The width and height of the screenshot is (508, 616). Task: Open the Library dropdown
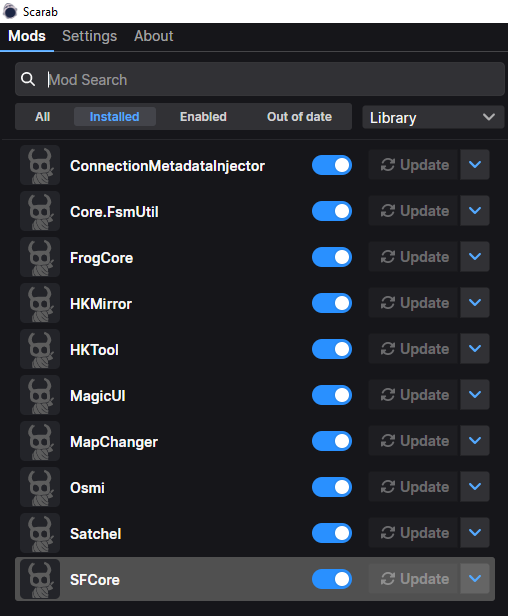433,117
